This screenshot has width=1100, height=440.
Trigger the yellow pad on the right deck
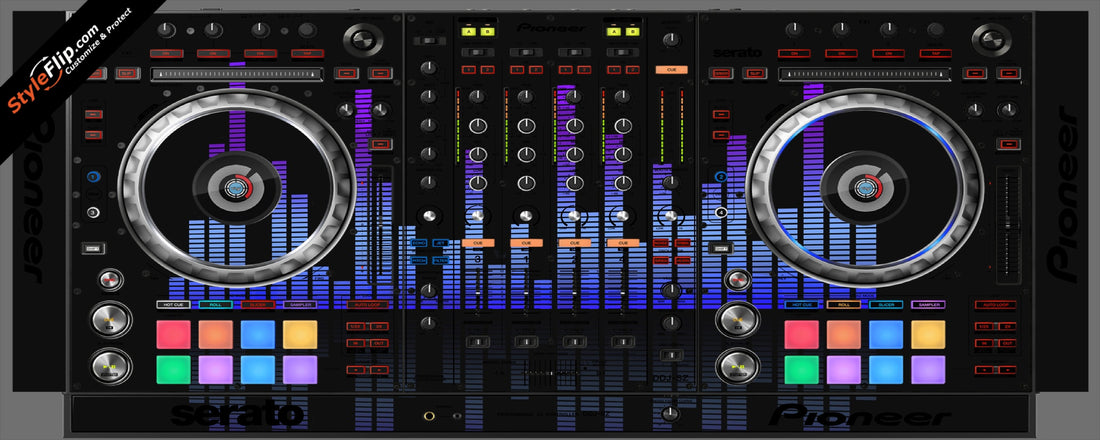tap(928, 335)
